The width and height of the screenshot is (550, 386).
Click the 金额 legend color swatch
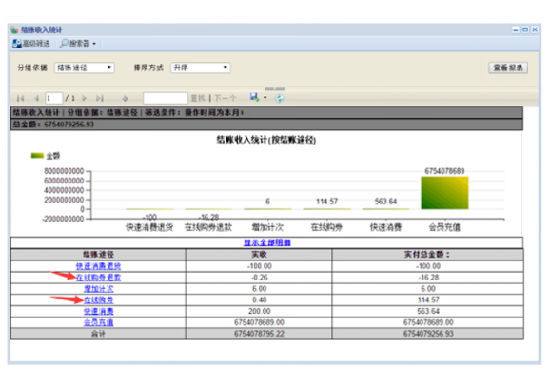click(37, 155)
